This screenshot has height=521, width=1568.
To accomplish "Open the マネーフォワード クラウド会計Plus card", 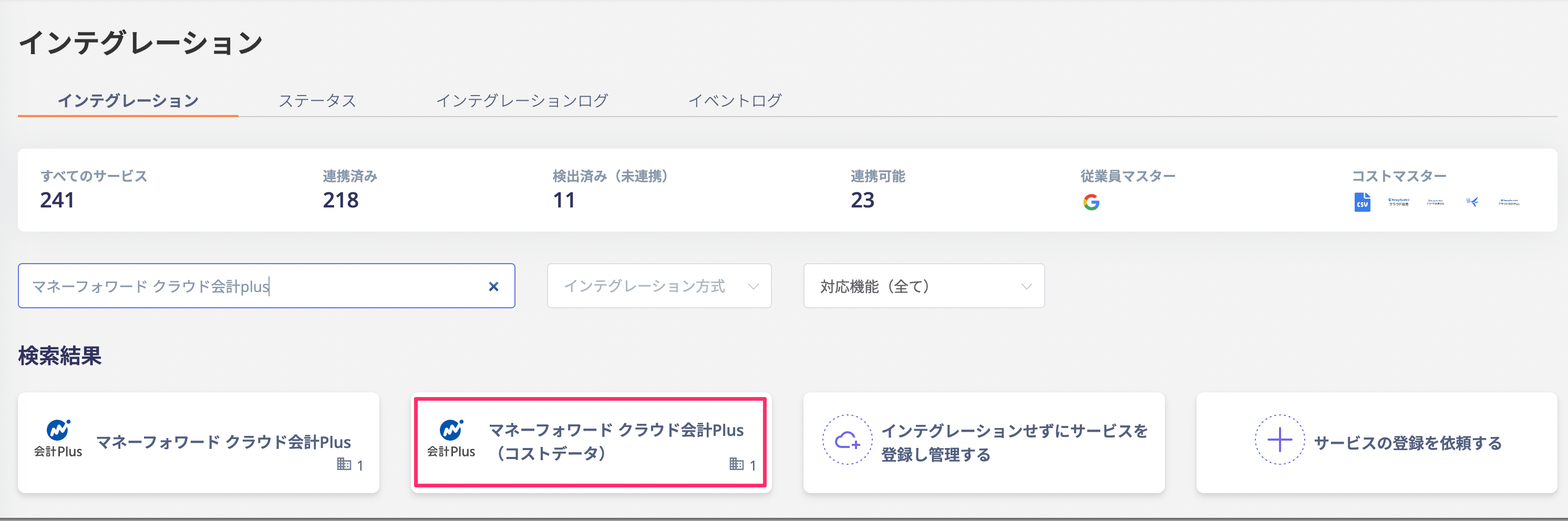I will 199,443.
